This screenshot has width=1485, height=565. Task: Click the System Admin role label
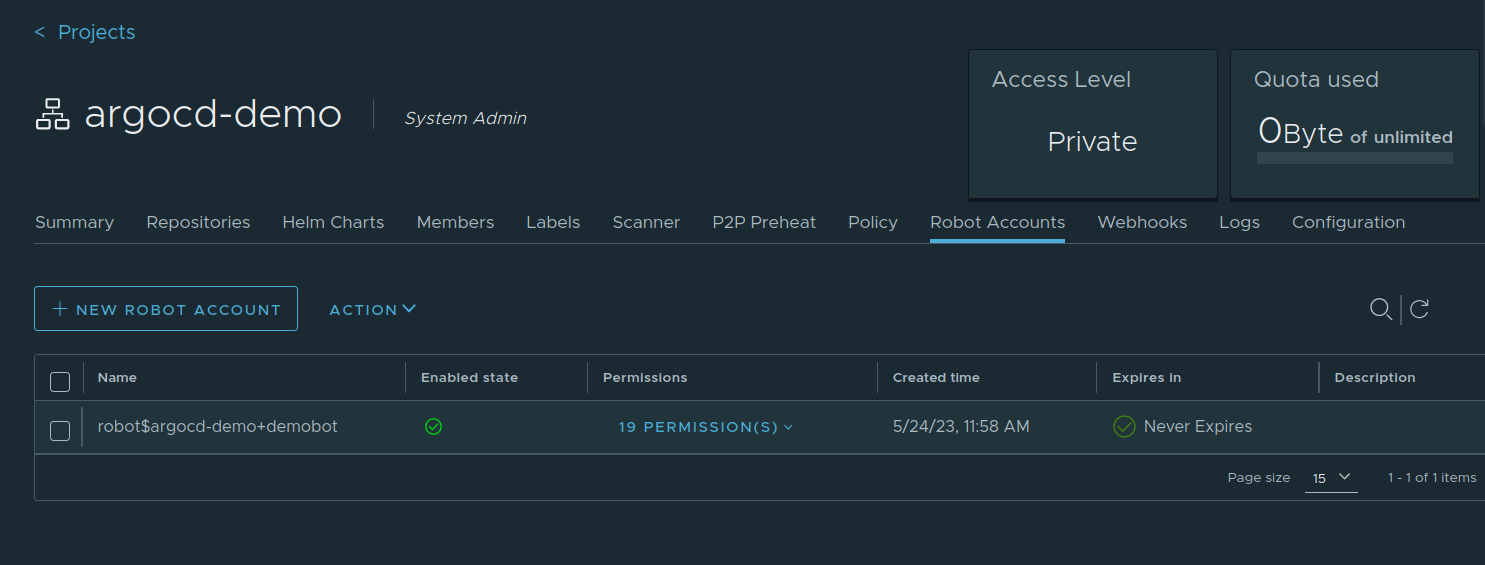point(465,118)
